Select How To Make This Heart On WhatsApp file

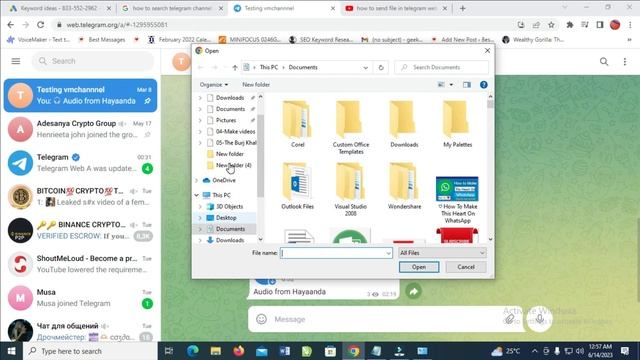[457, 200]
